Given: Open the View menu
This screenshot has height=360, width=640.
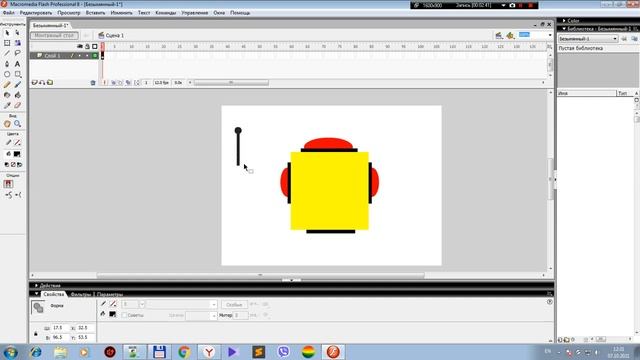Looking at the screenshot, I should click(x=69, y=13).
